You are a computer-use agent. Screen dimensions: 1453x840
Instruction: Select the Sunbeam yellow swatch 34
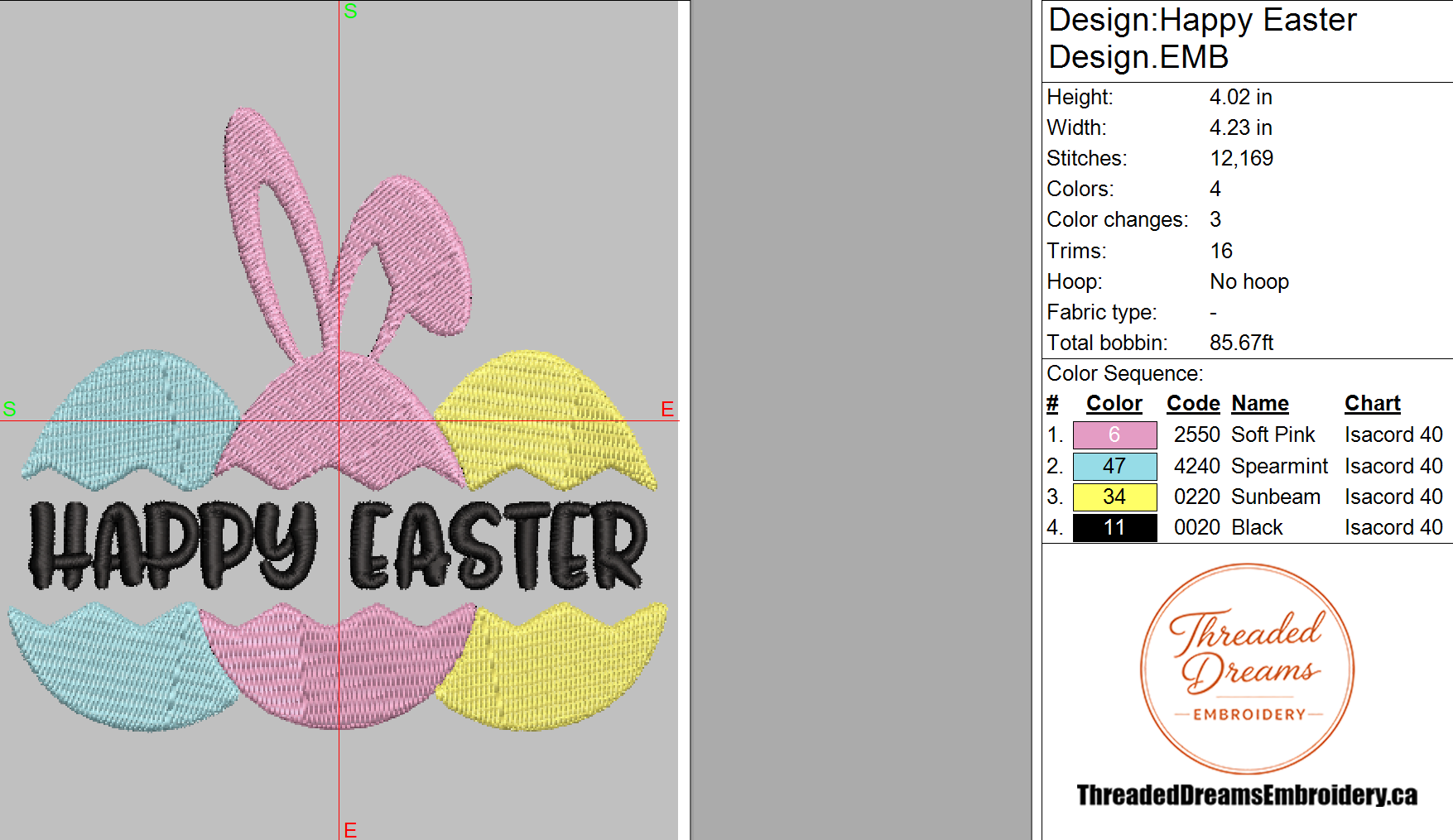click(1114, 497)
